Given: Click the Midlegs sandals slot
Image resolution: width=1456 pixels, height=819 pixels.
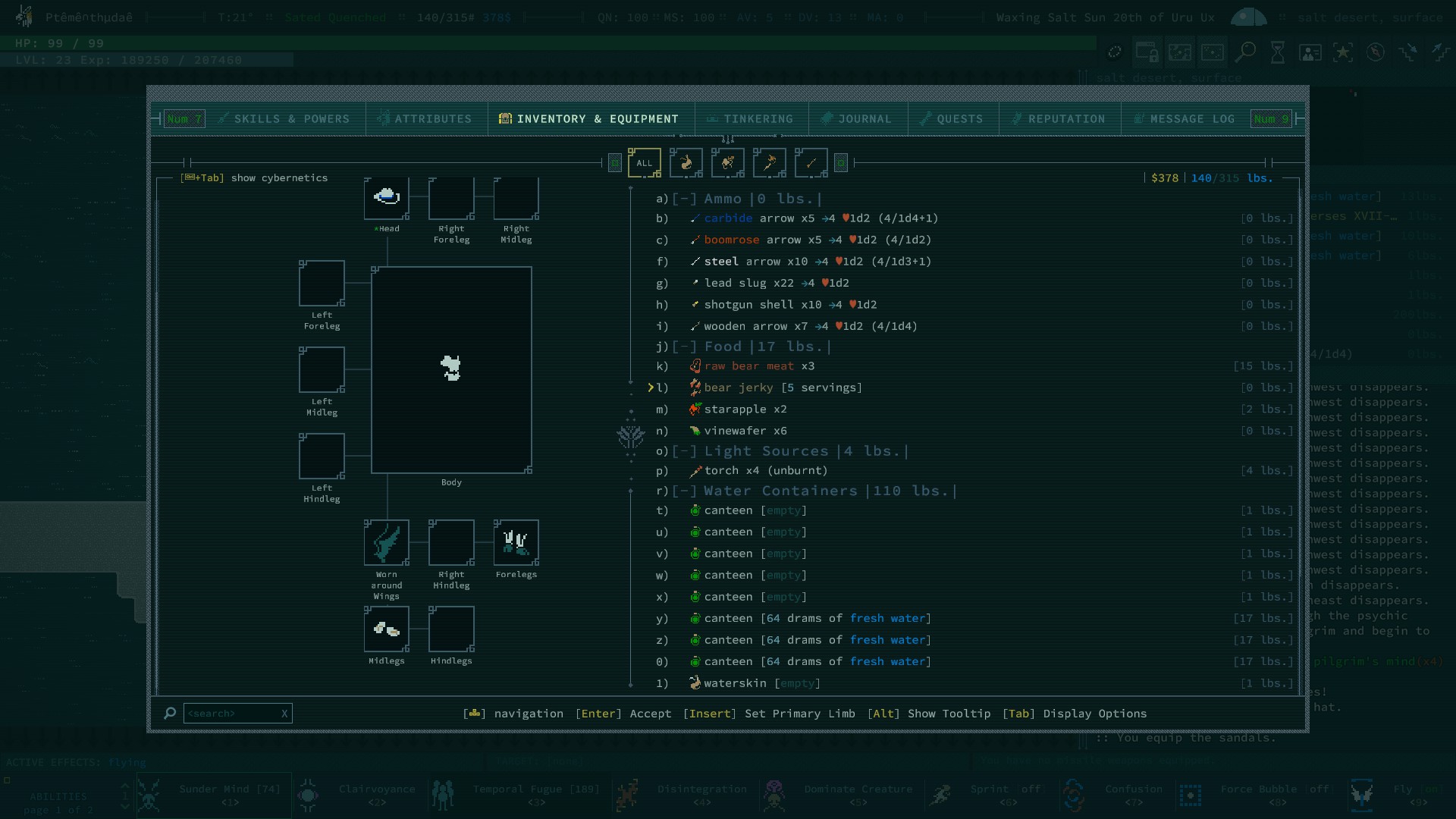Looking at the screenshot, I should click(x=387, y=629).
